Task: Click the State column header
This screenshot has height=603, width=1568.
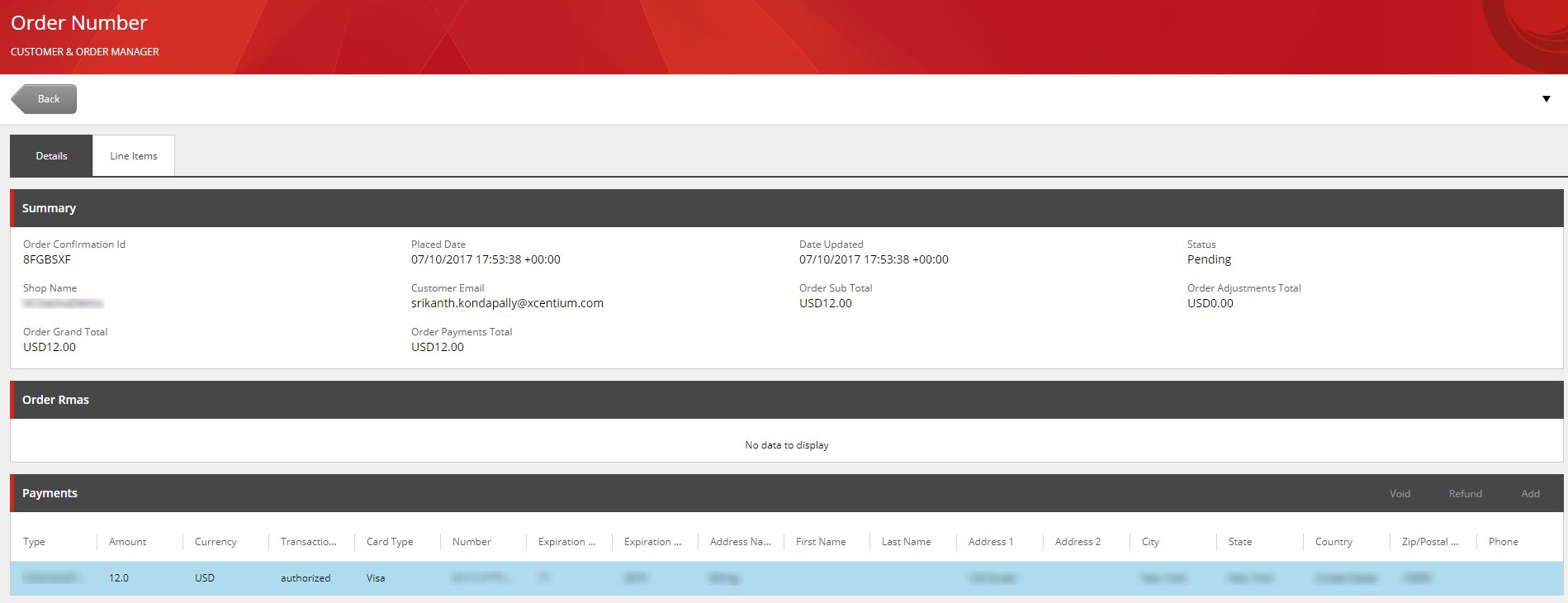Action: click(x=1239, y=542)
